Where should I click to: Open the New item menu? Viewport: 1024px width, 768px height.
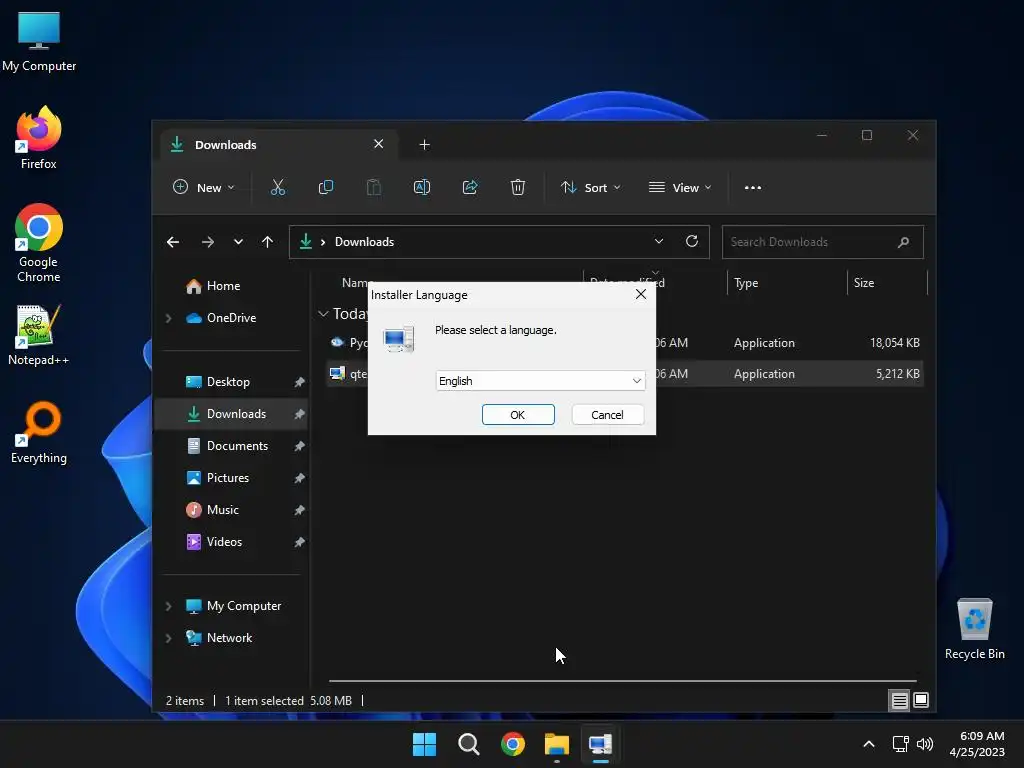click(203, 187)
